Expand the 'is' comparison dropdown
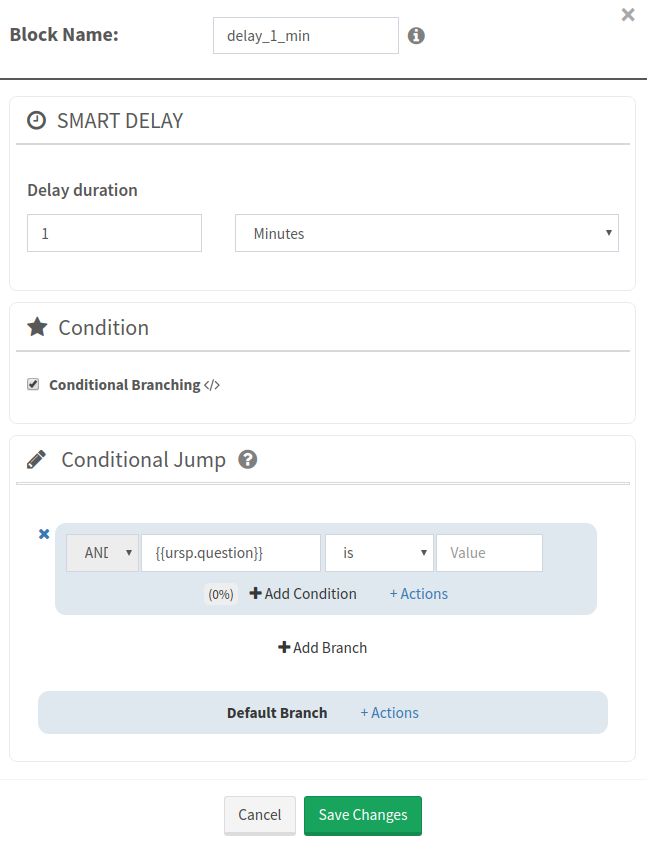This screenshot has height=845, width=647. 379,553
